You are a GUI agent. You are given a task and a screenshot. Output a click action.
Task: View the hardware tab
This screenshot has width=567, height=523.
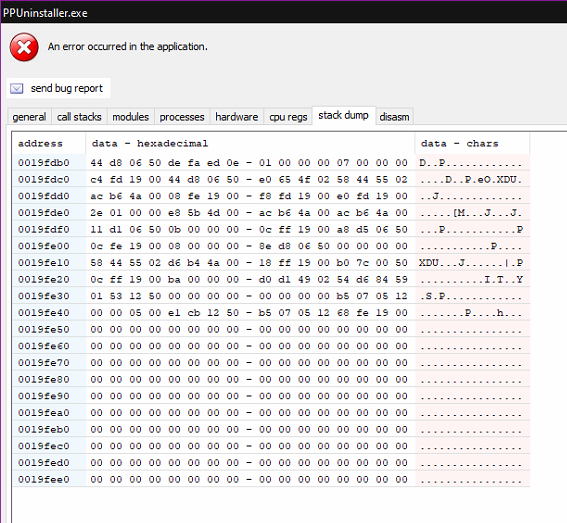(237, 117)
